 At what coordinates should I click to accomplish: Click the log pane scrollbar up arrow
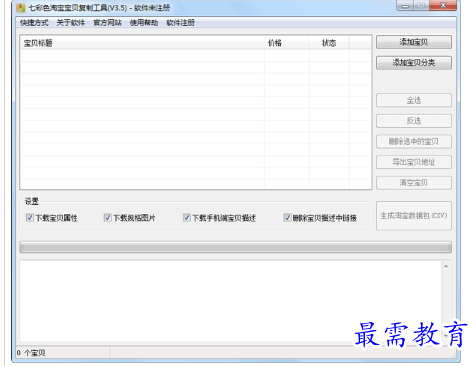tap(446, 266)
